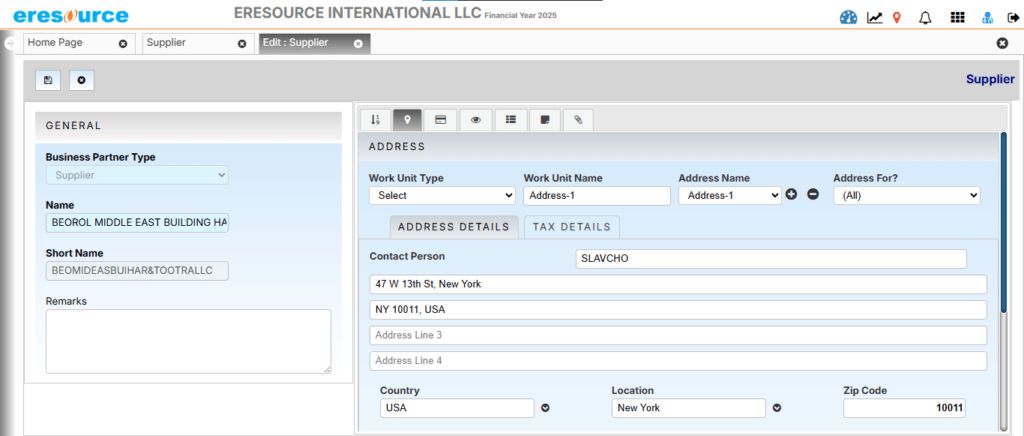Viewport: 1024px width, 436px height.
Task: Close the Supplier tab
Action: 242,44
